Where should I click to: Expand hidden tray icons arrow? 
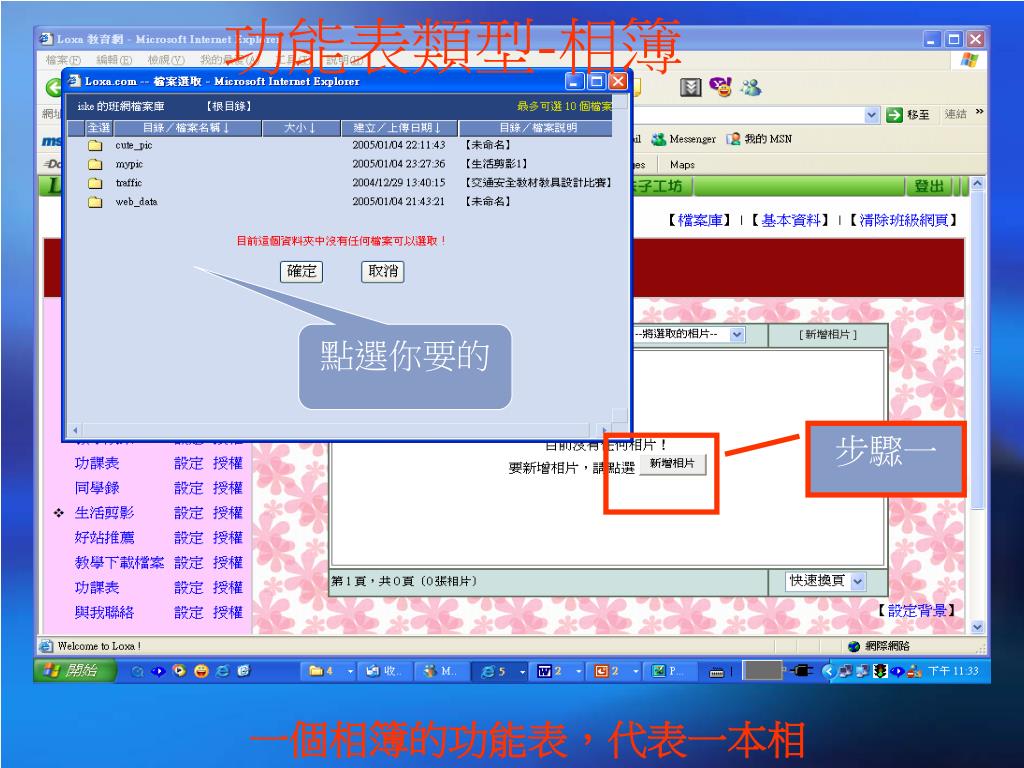[x=828, y=671]
